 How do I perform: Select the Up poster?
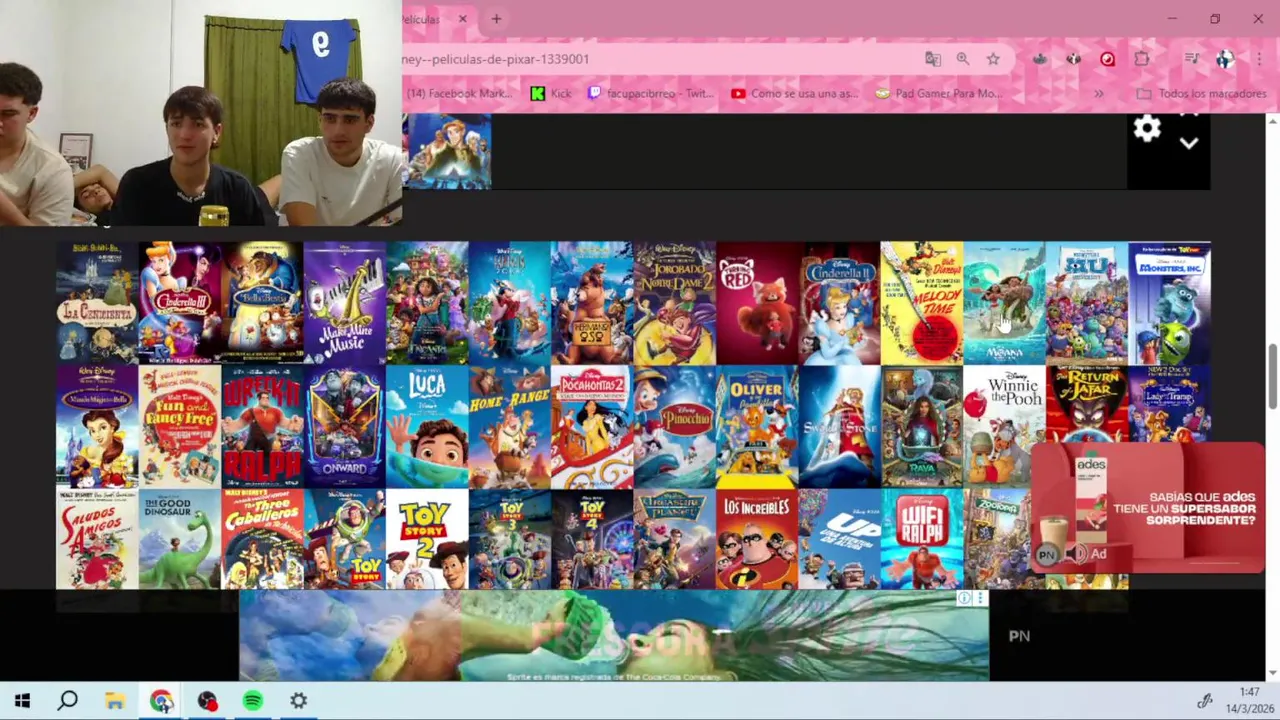click(839, 539)
